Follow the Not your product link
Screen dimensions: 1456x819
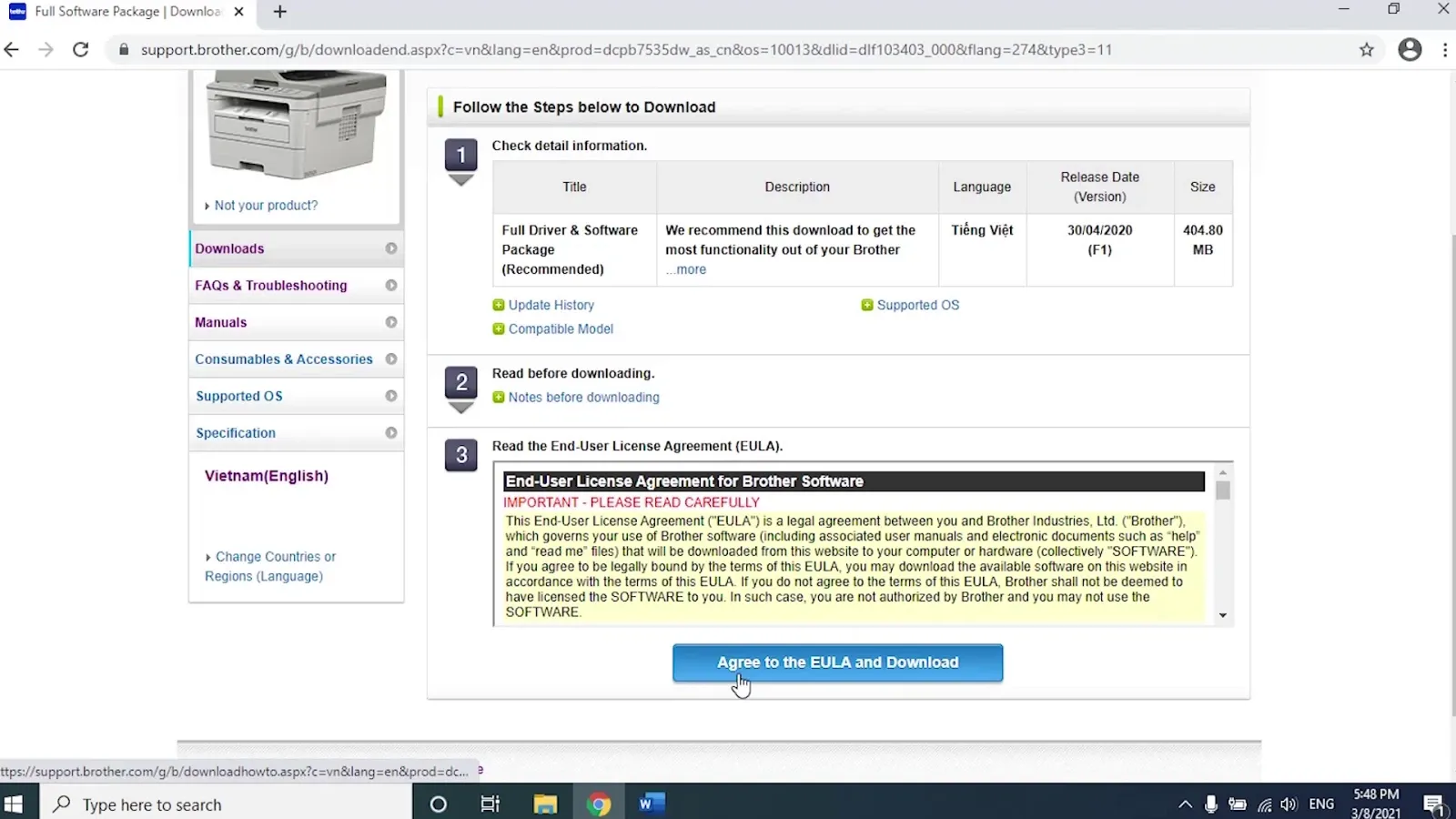click(266, 206)
